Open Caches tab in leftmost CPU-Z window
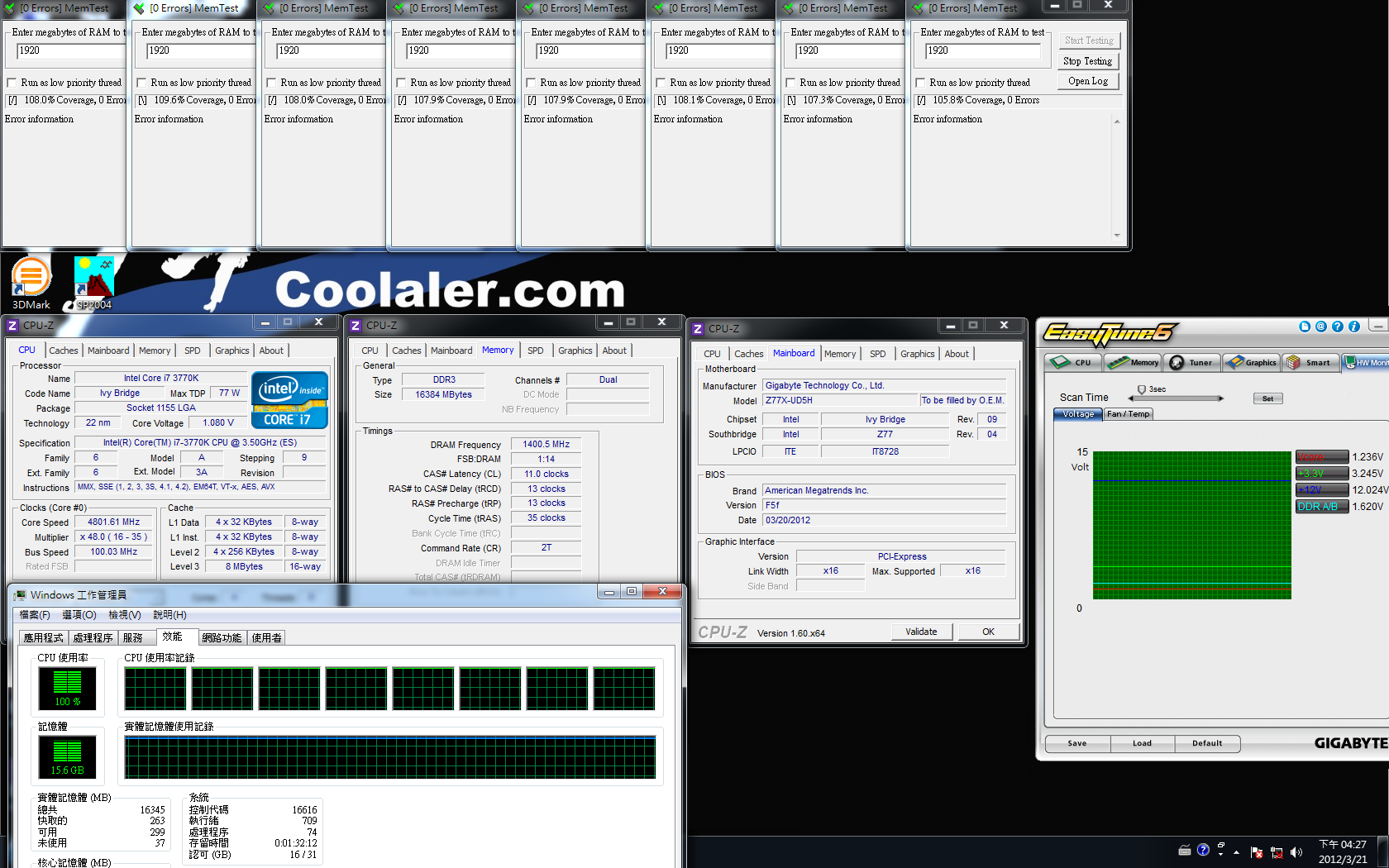This screenshot has height=868, width=1389. coord(64,351)
